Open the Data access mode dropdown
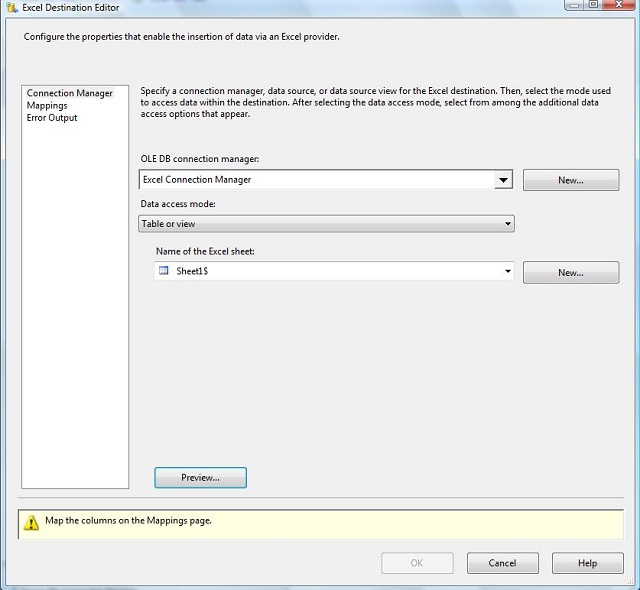This screenshot has height=590, width=640. click(x=326, y=224)
